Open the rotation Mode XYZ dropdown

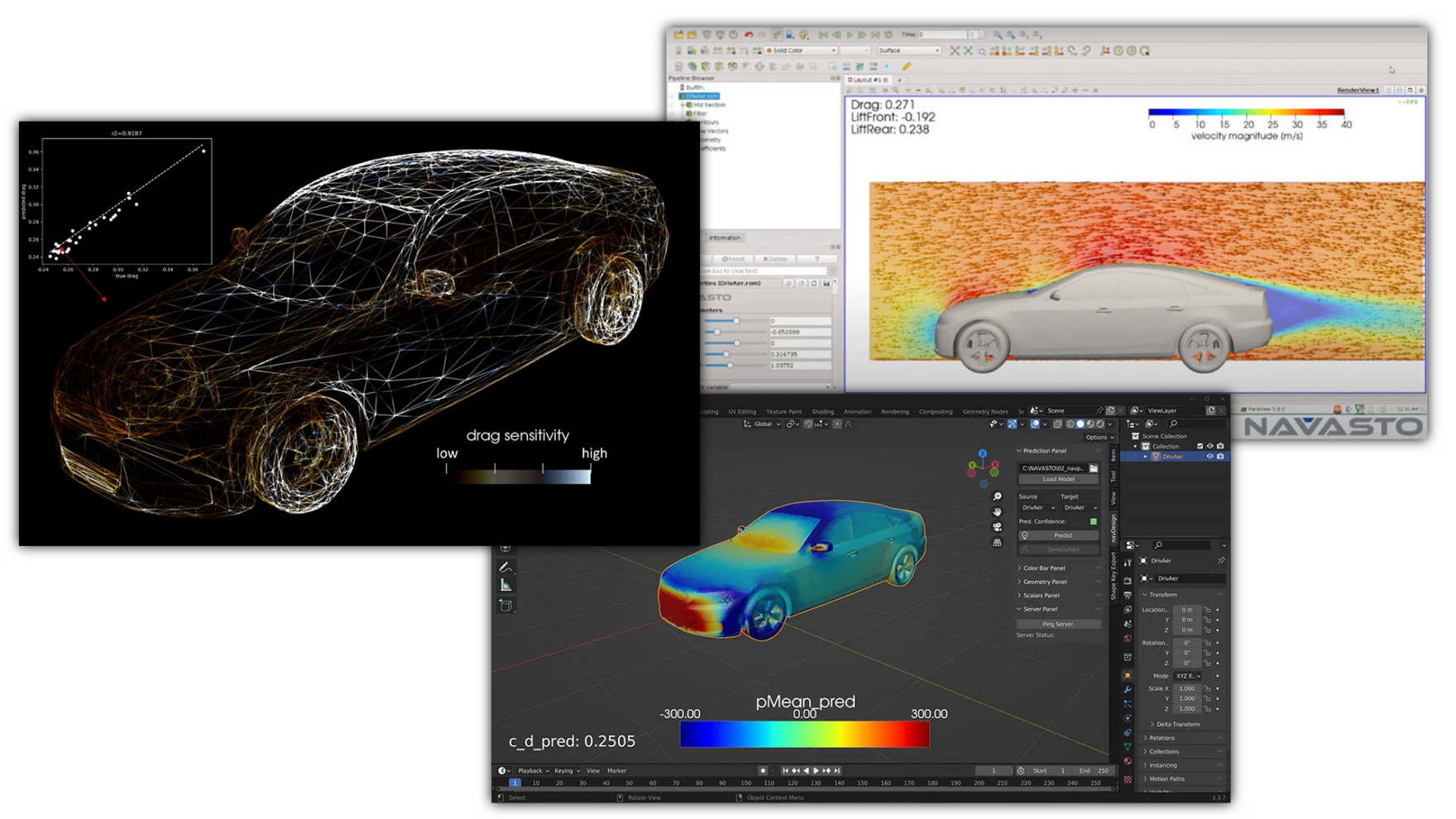[x=1187, y=676]
